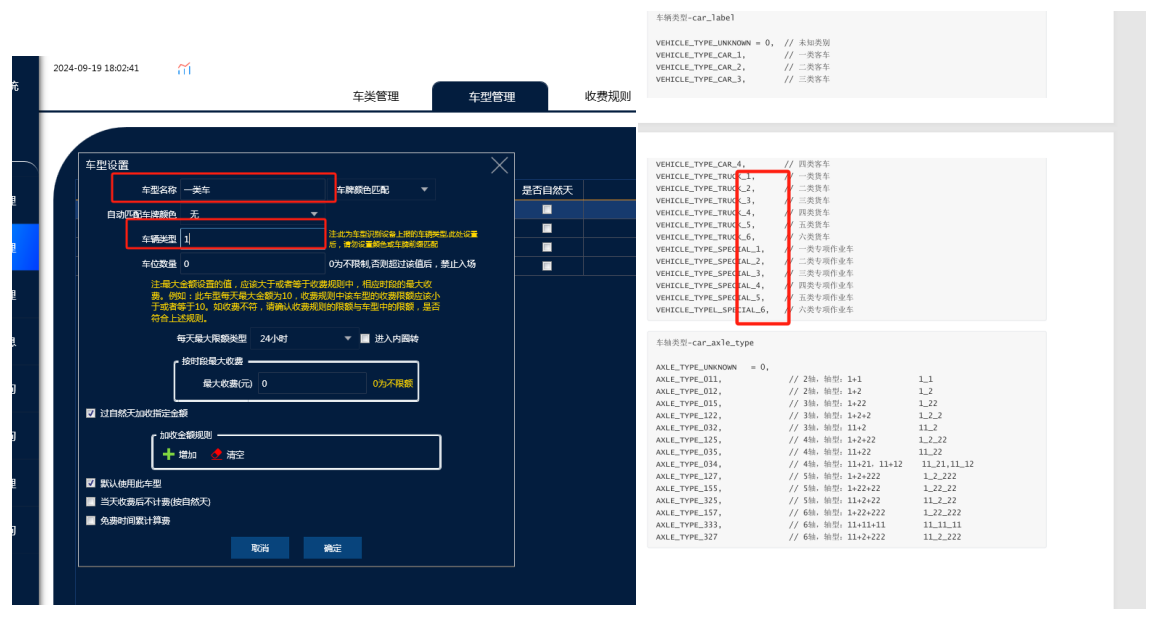Open the 车牌颜色匹配 dropdown
The height and width of the screenshot is (629, 1157).
click(384, 190)
